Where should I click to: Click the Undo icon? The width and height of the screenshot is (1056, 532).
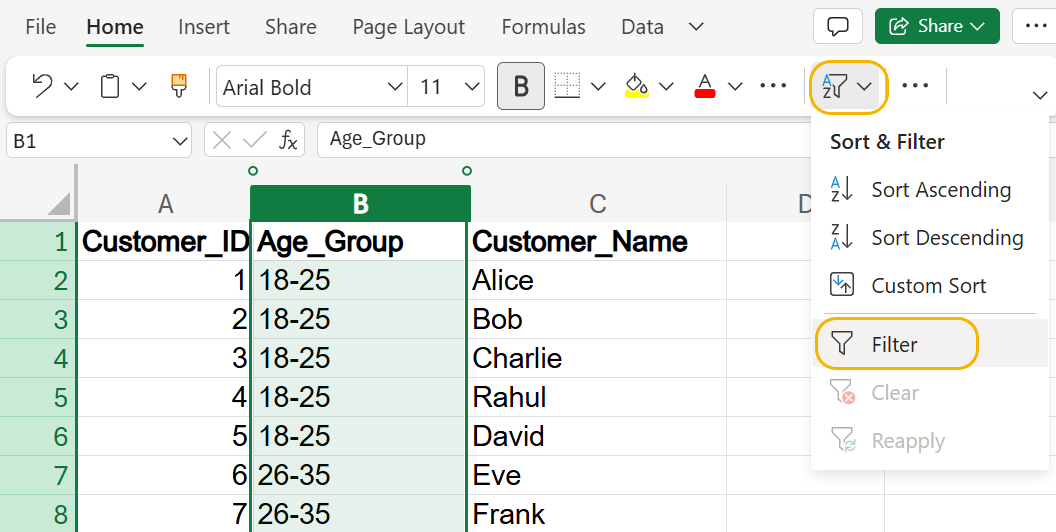(x=42, y=86)
